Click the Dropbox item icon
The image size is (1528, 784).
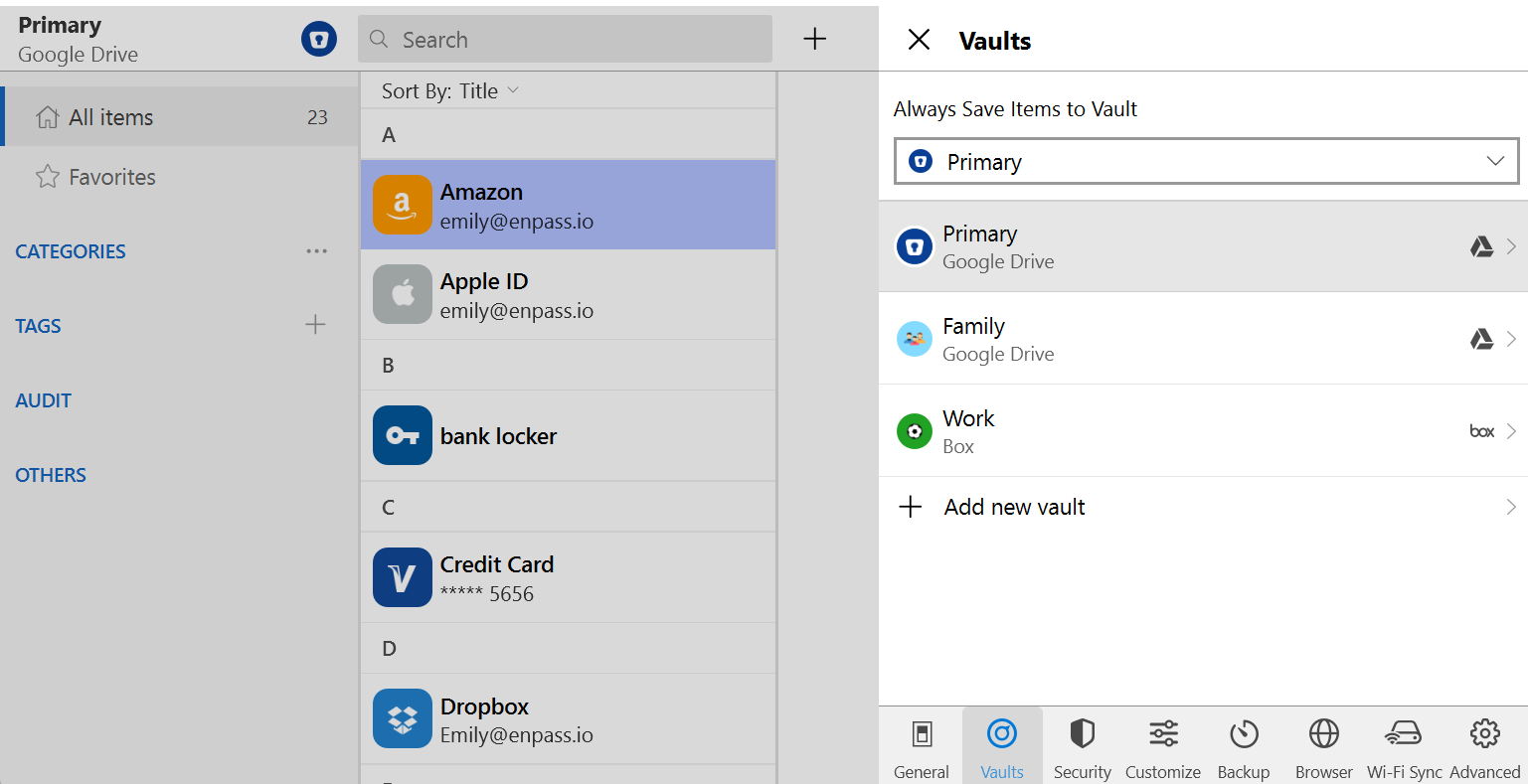pyautogui.click(x=403, y=718)
